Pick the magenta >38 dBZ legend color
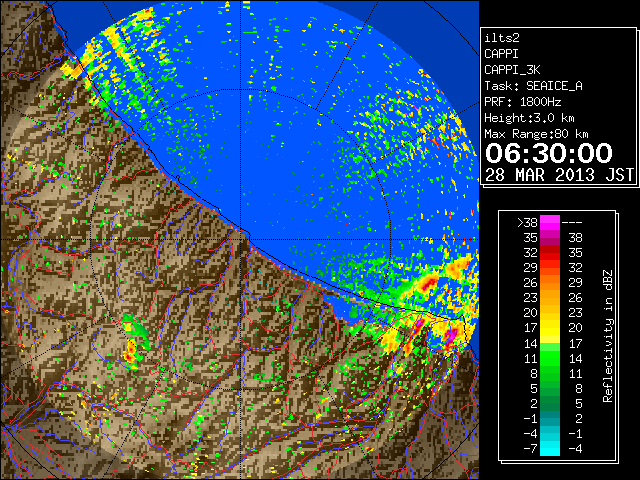The height and width of the screenshot is (480, 640). tap(550, 222)
